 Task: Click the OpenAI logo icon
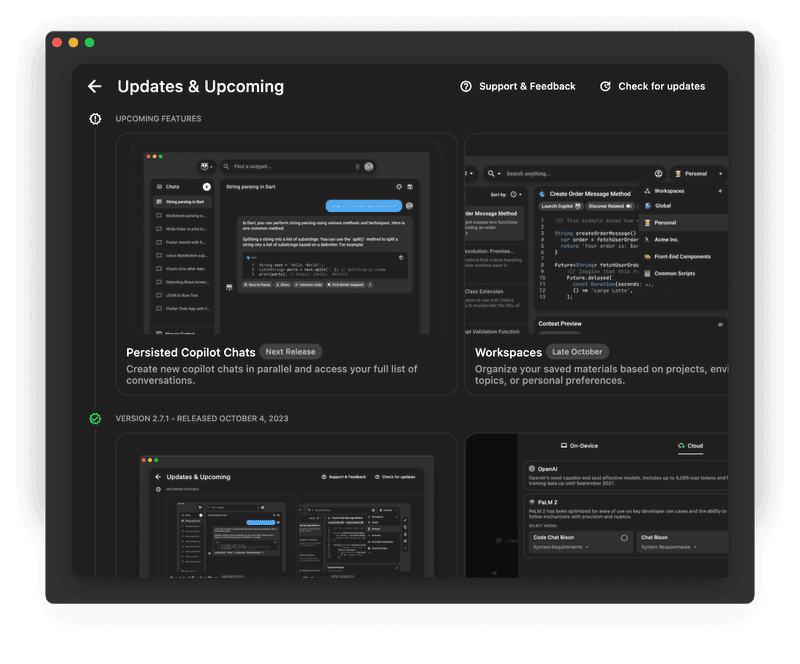531,467
